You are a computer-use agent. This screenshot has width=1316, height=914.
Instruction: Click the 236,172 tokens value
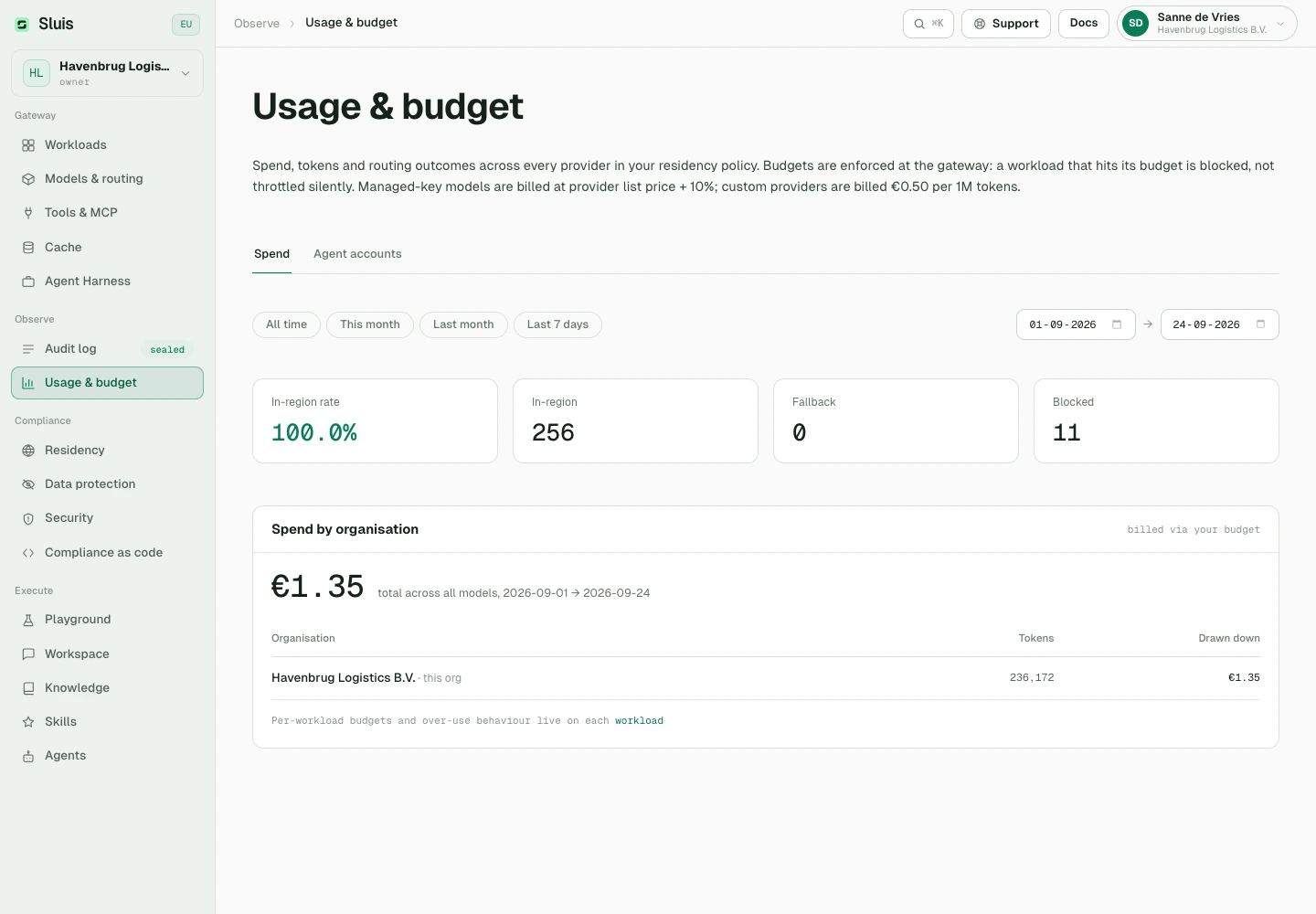point(1032,678)
